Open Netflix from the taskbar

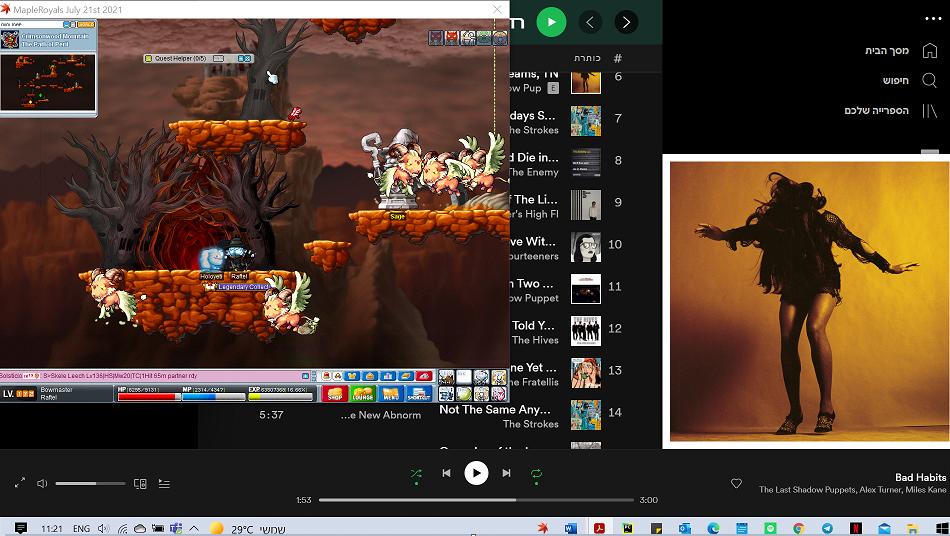click(855, 528)
